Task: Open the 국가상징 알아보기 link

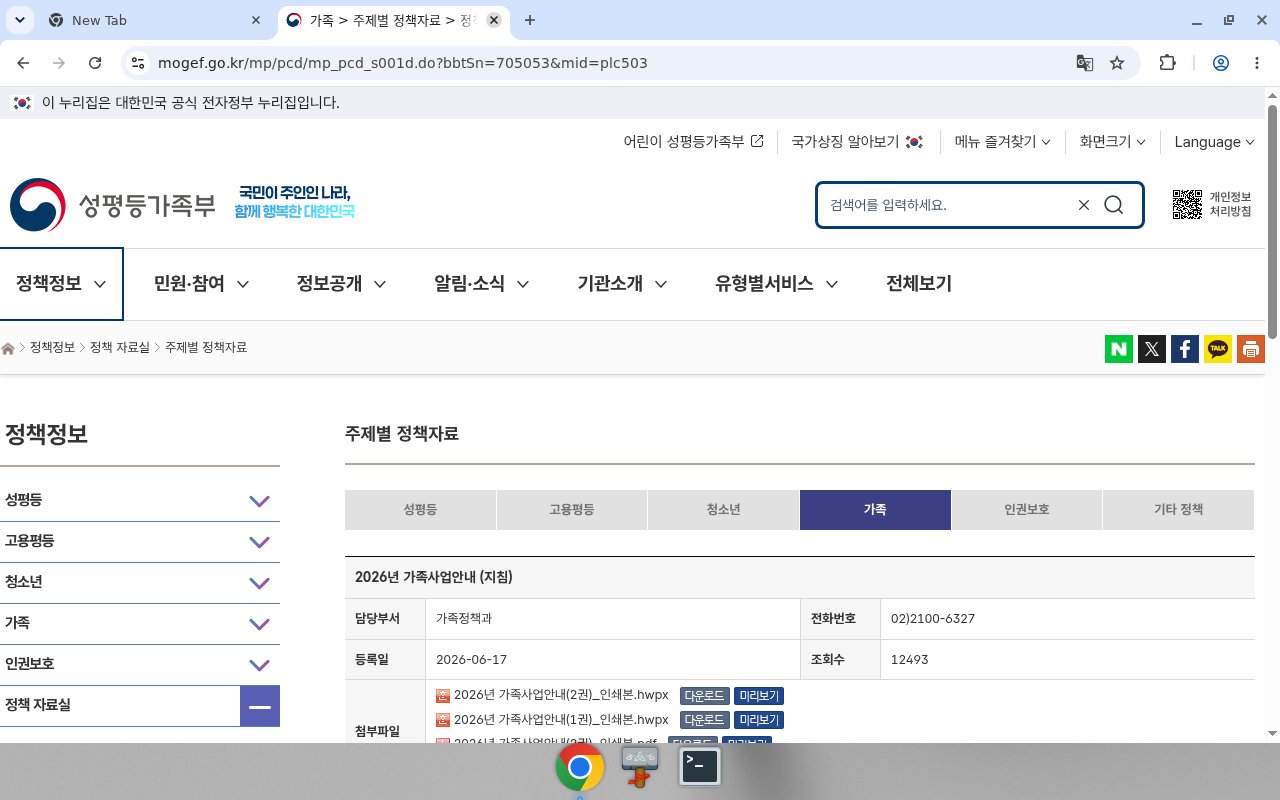Action: (857, 142)
